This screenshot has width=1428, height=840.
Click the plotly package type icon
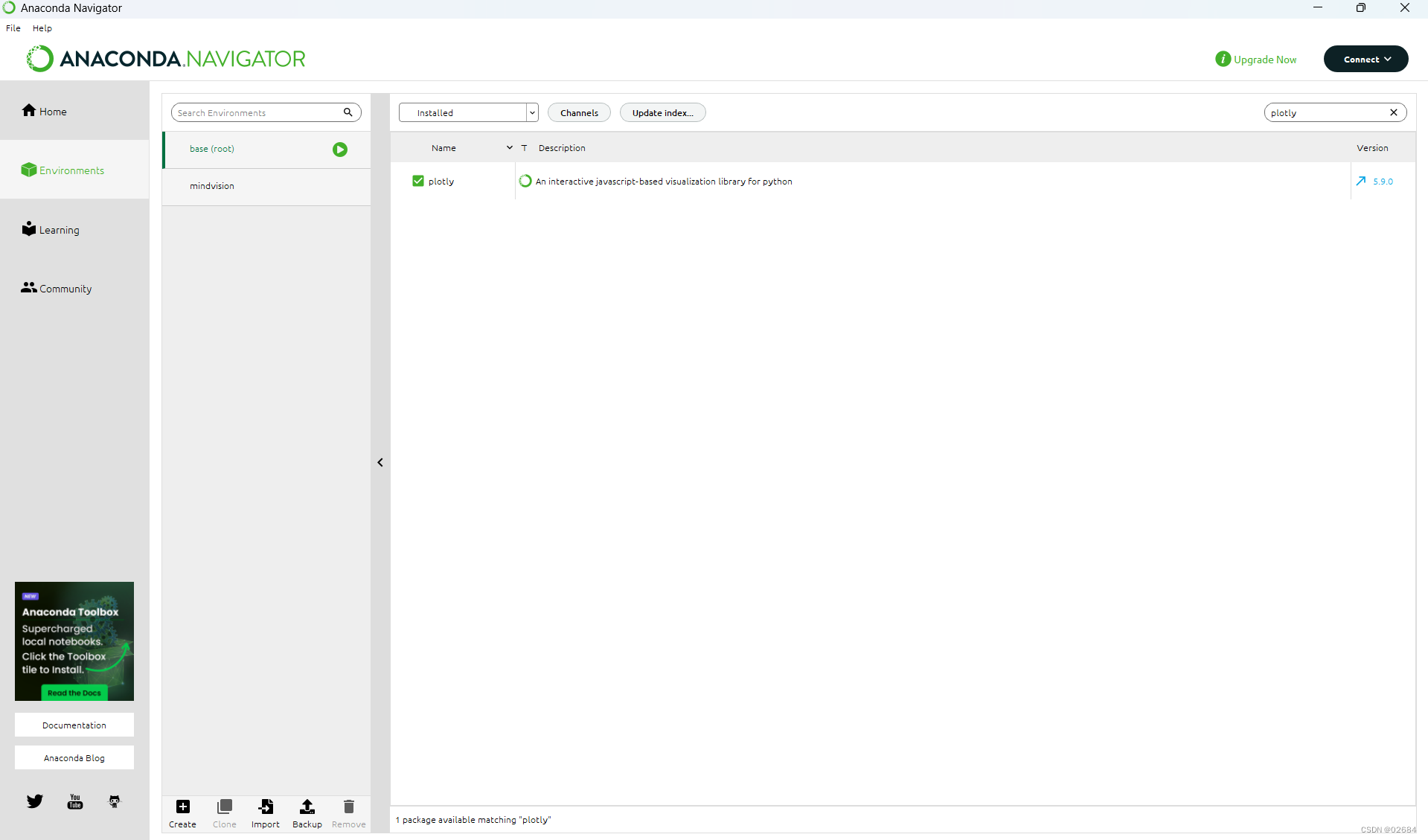click(x=525, y=181)
